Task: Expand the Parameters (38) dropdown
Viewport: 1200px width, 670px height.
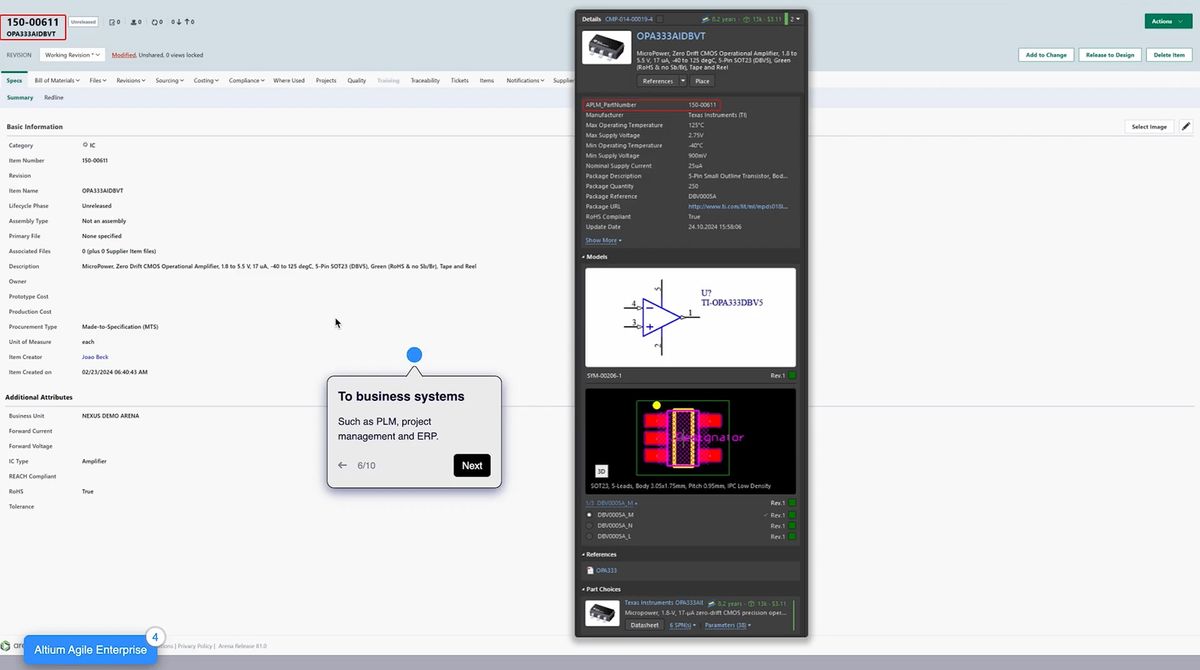Action: 726,625
